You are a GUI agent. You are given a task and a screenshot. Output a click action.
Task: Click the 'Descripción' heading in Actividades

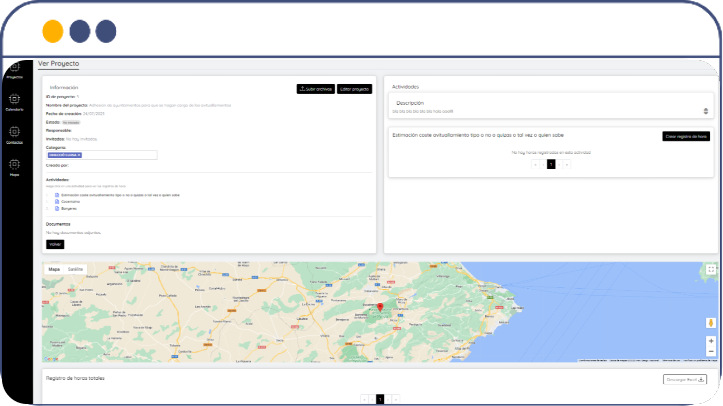click(x=410, y=103)
